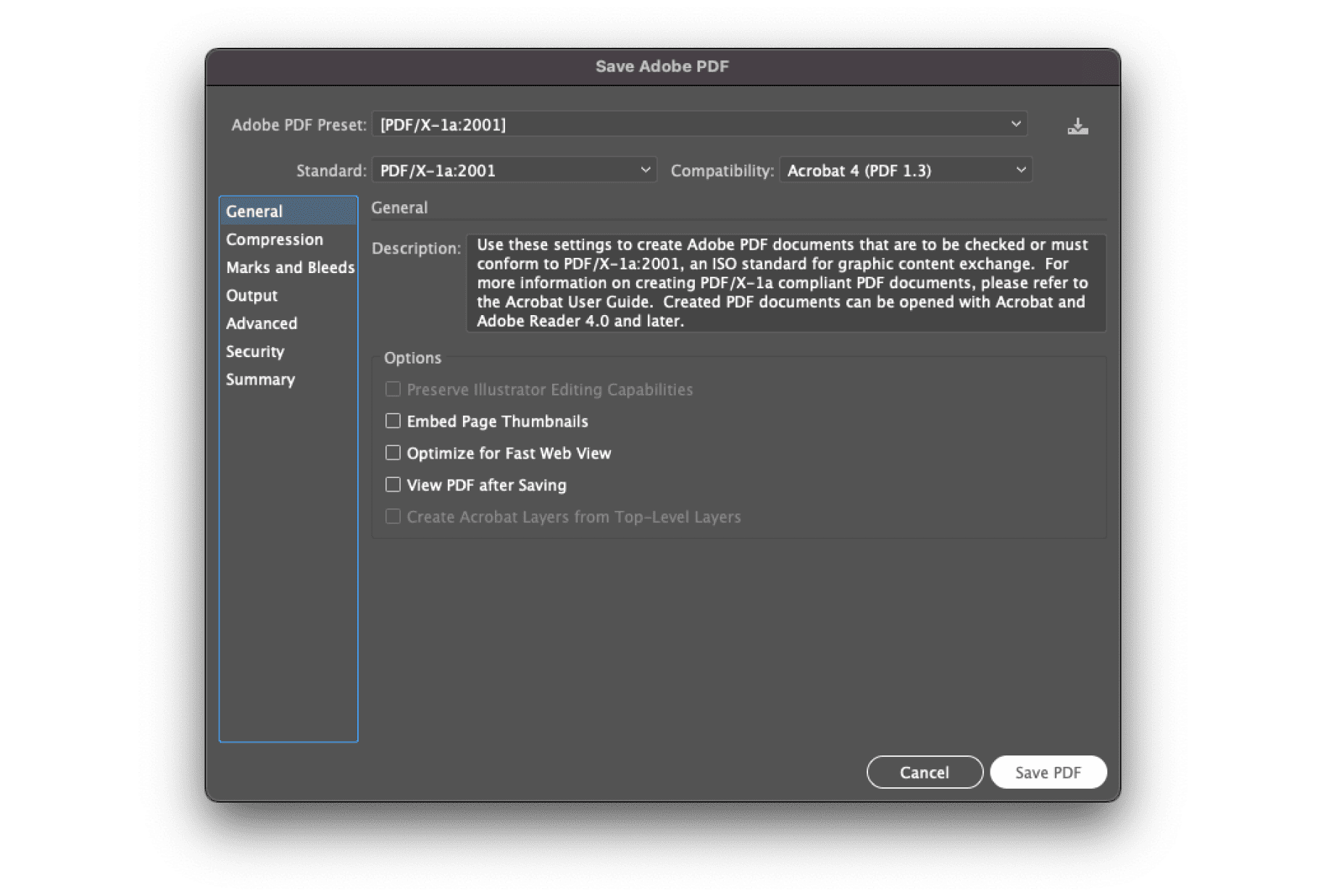This screenshot has height=896, width=1326.
Task: Check View PDF after Saving
Action: 393,485
